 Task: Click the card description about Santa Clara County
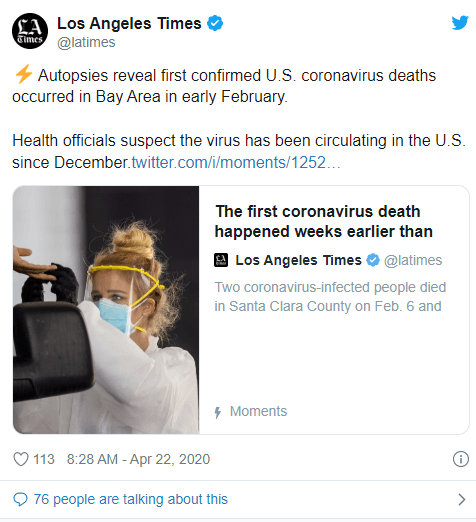(330, 297)
